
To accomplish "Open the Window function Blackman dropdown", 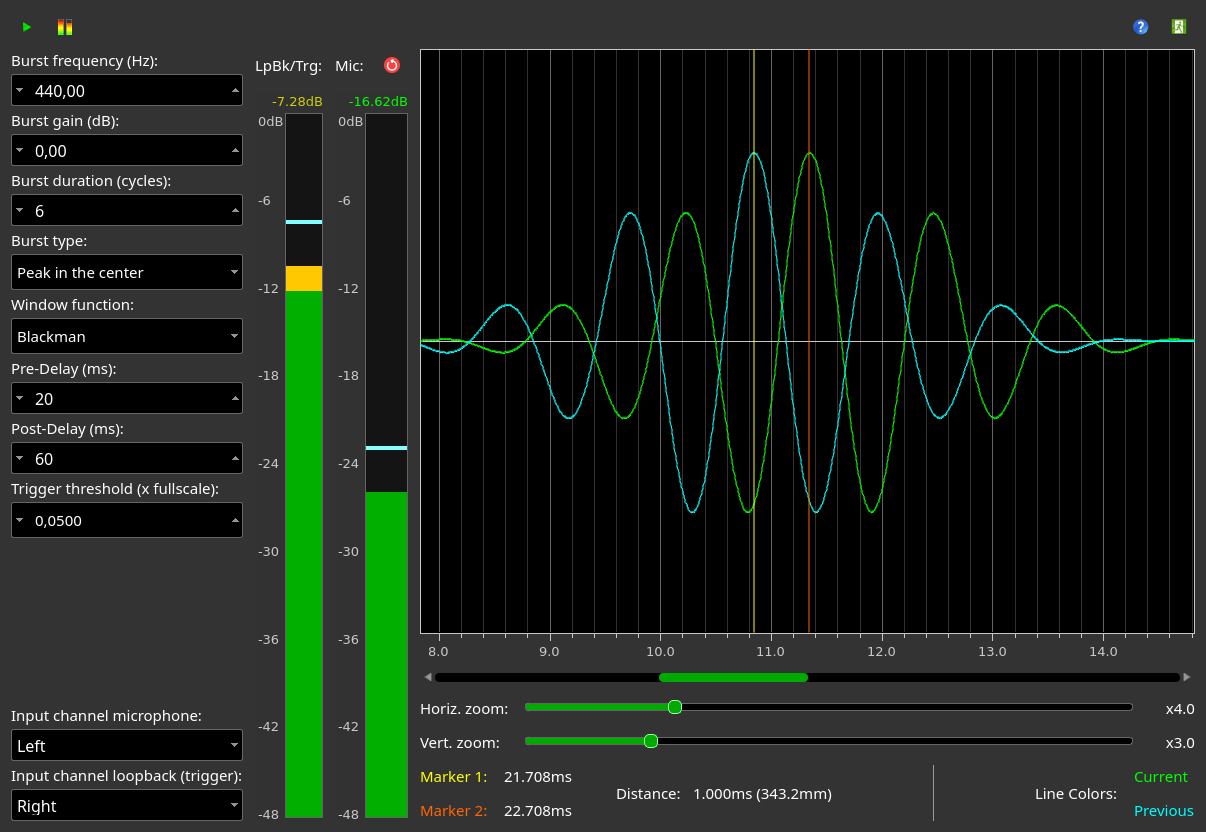I will (x=127, y=336).
